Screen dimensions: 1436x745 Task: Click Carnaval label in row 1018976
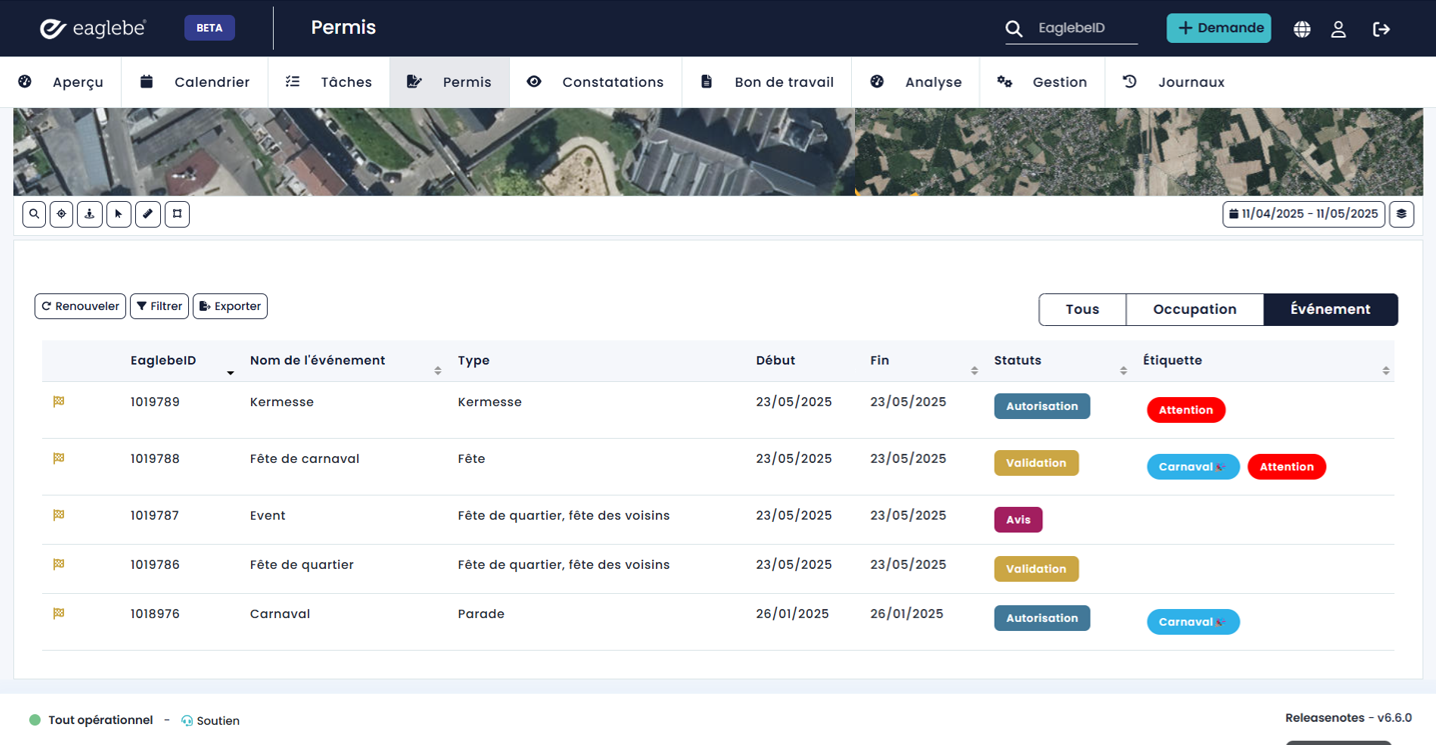pyautogui.click(x=1193, y=622)
